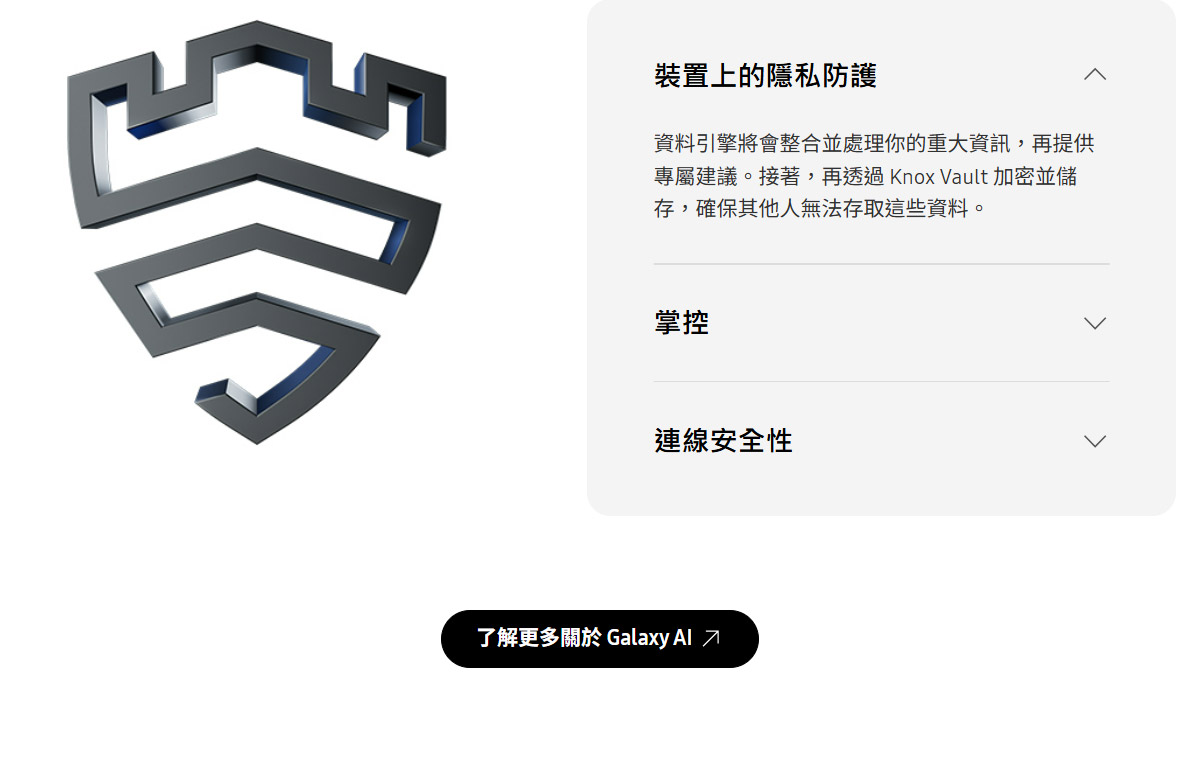Viewport: 1200px width, 773px height.
Task: Click the diagonal arrow icon in Galaxy AI button
Action: pos(711,638)
